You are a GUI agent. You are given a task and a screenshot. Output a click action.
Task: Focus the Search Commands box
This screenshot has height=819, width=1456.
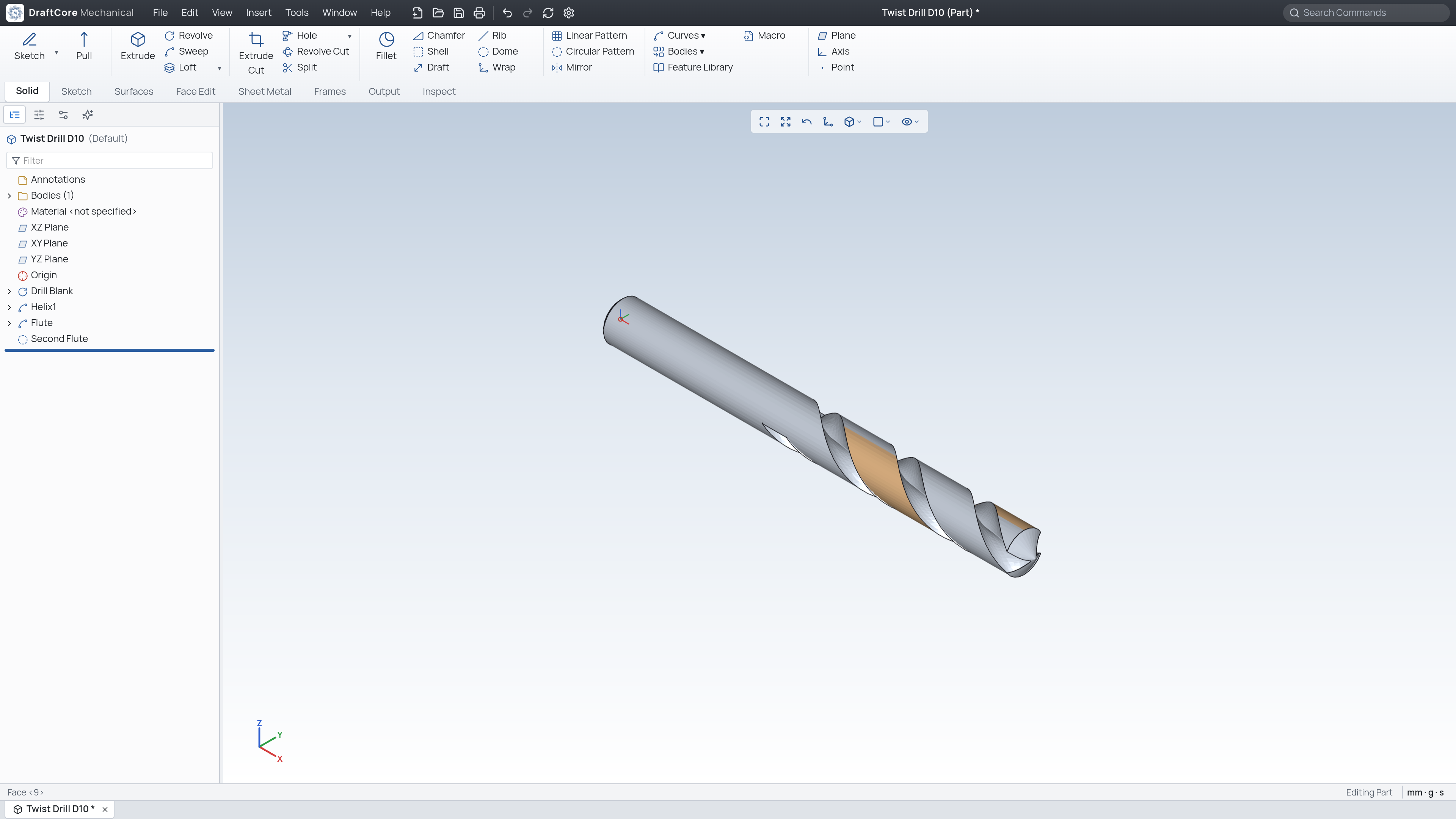1366,13
